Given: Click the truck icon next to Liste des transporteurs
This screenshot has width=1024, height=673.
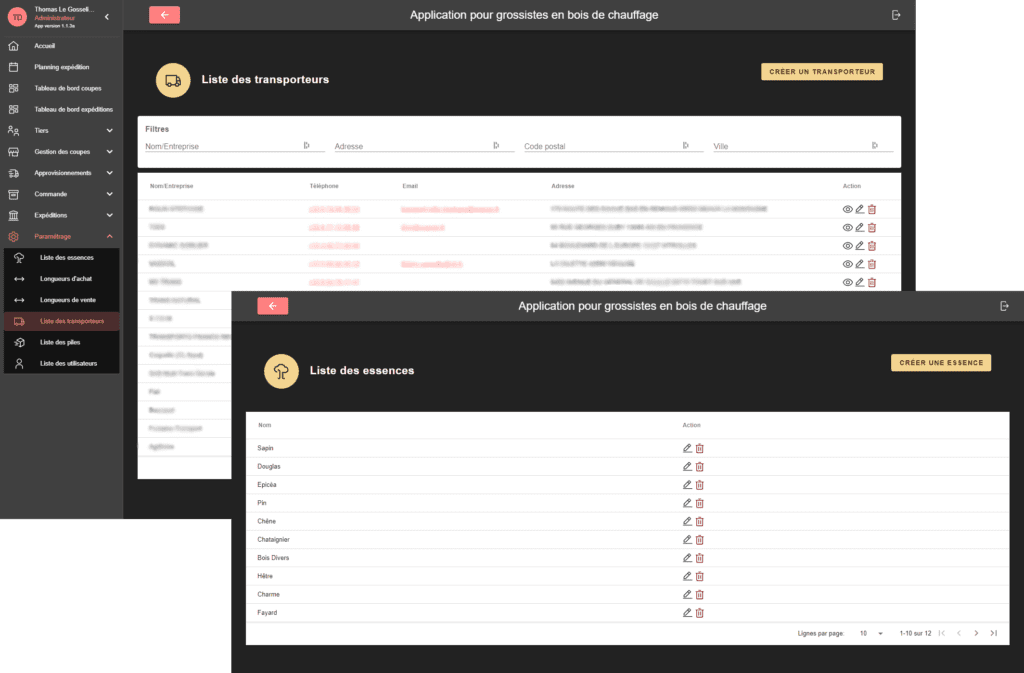Looking at the screenshot, I should tap(174, 78).
